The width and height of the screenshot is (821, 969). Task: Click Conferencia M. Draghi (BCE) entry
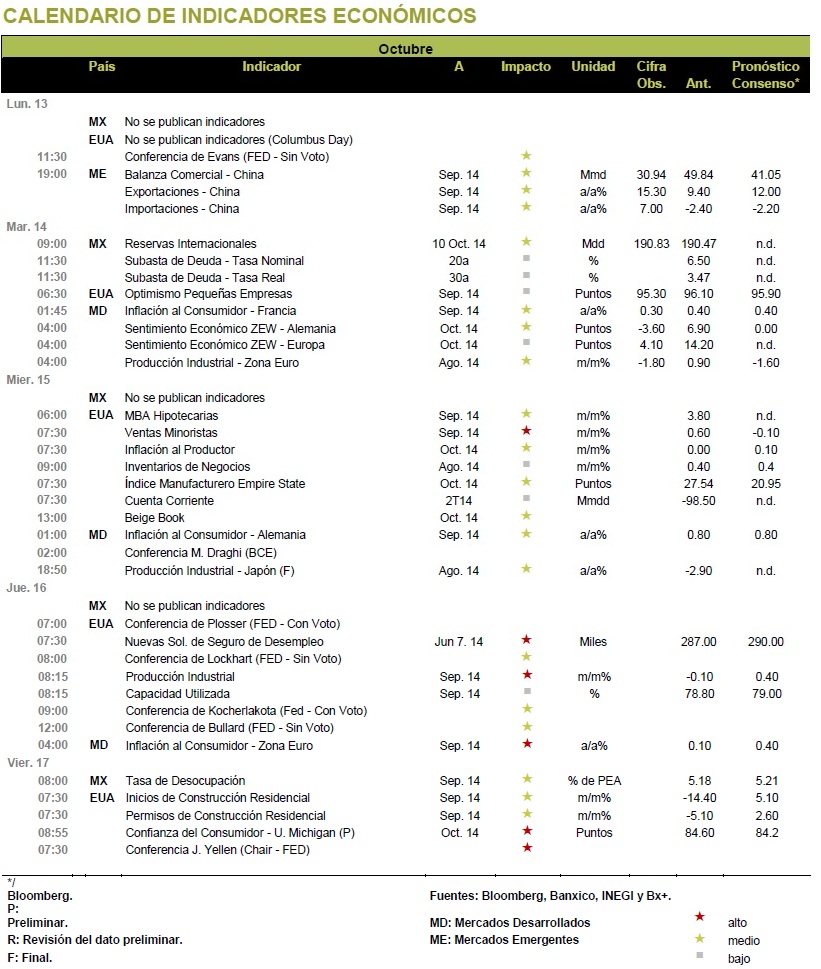[x=201, y=553]
